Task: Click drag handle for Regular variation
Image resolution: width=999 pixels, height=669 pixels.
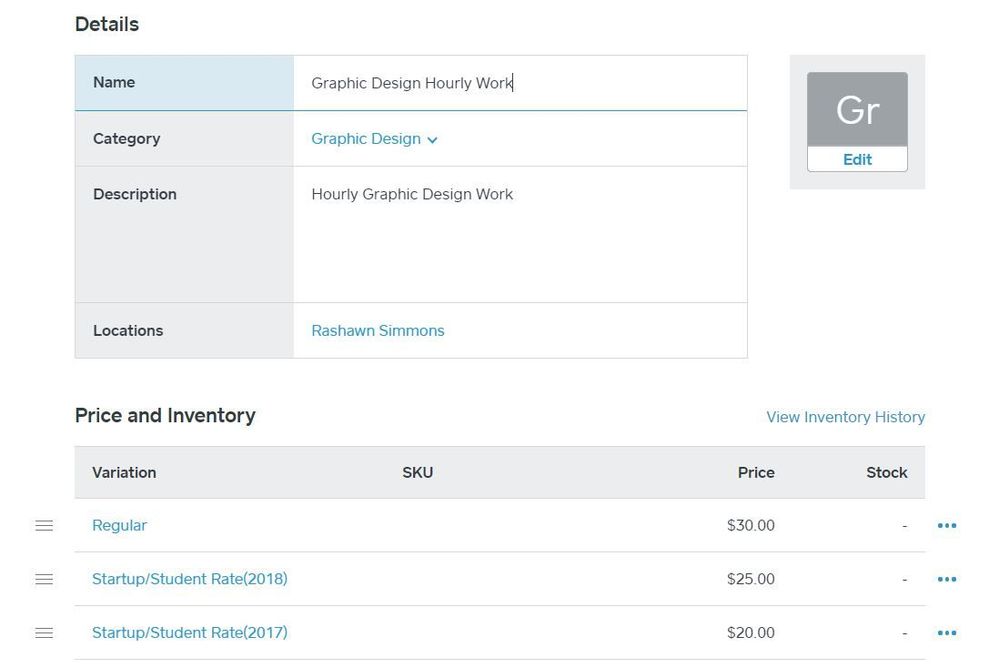Action: tap(44, 525)
